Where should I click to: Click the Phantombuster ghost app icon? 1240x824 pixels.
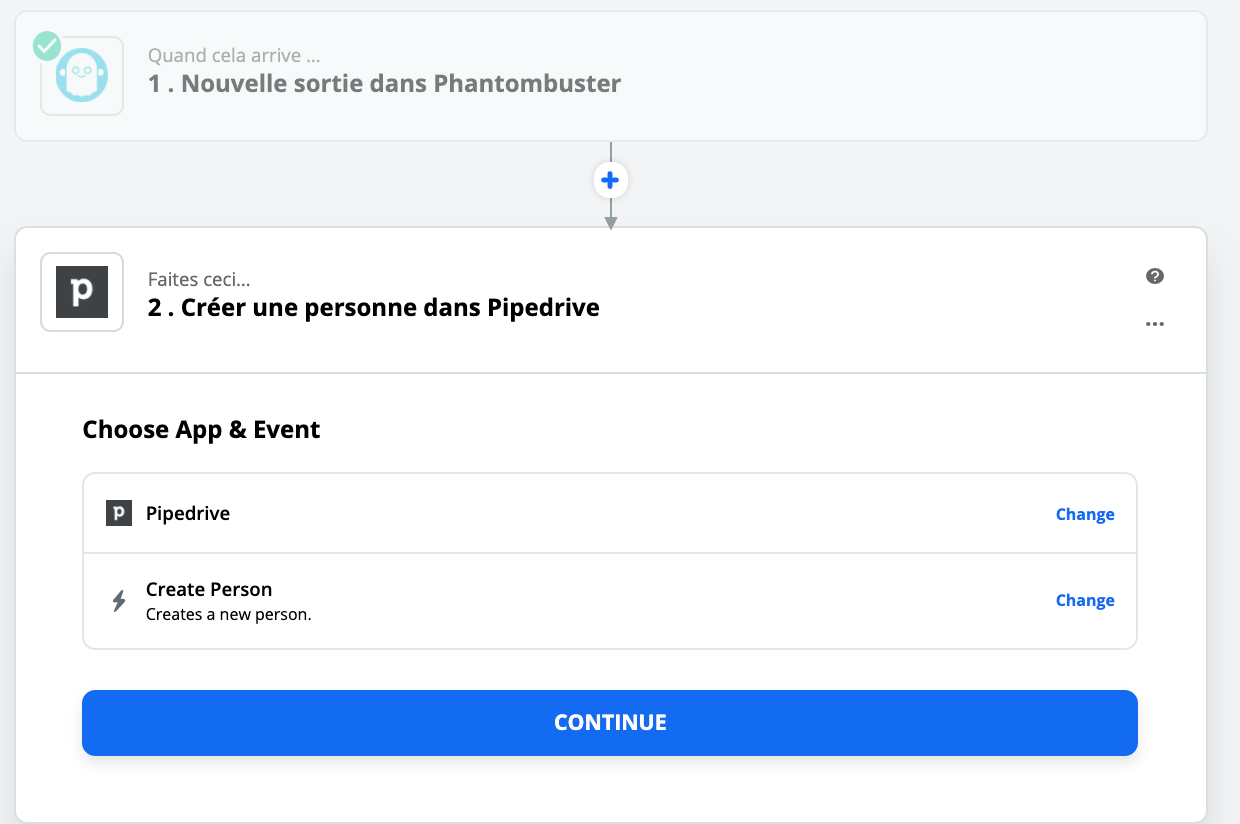click(x=82, y=76)
